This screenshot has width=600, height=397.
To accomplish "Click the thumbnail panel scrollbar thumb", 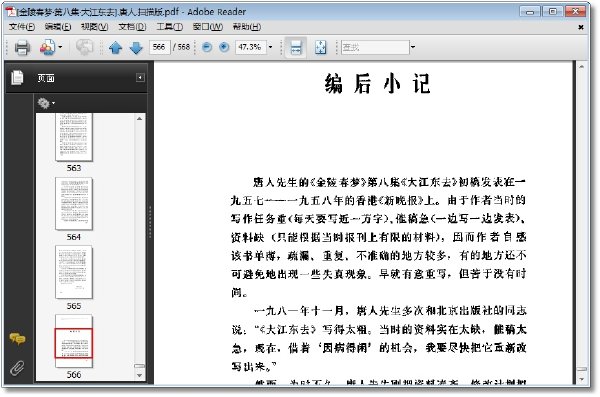I will (x=139, y=366).
